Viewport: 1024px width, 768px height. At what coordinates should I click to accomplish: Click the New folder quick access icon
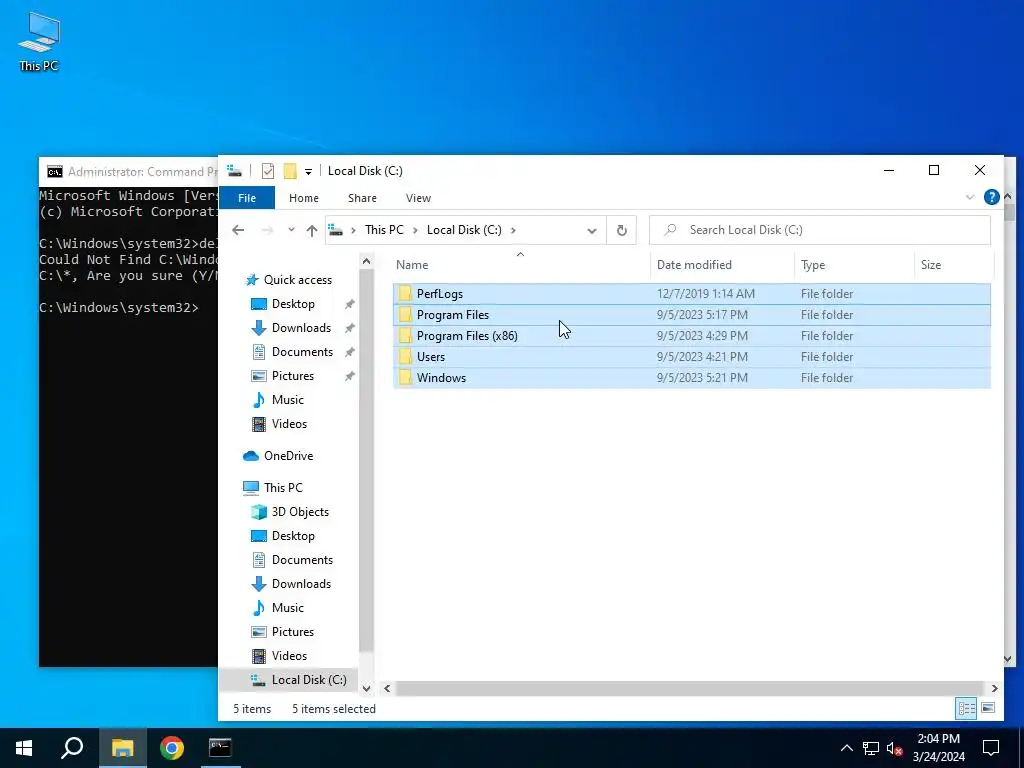pyautogui.click(x=290, y=171)
